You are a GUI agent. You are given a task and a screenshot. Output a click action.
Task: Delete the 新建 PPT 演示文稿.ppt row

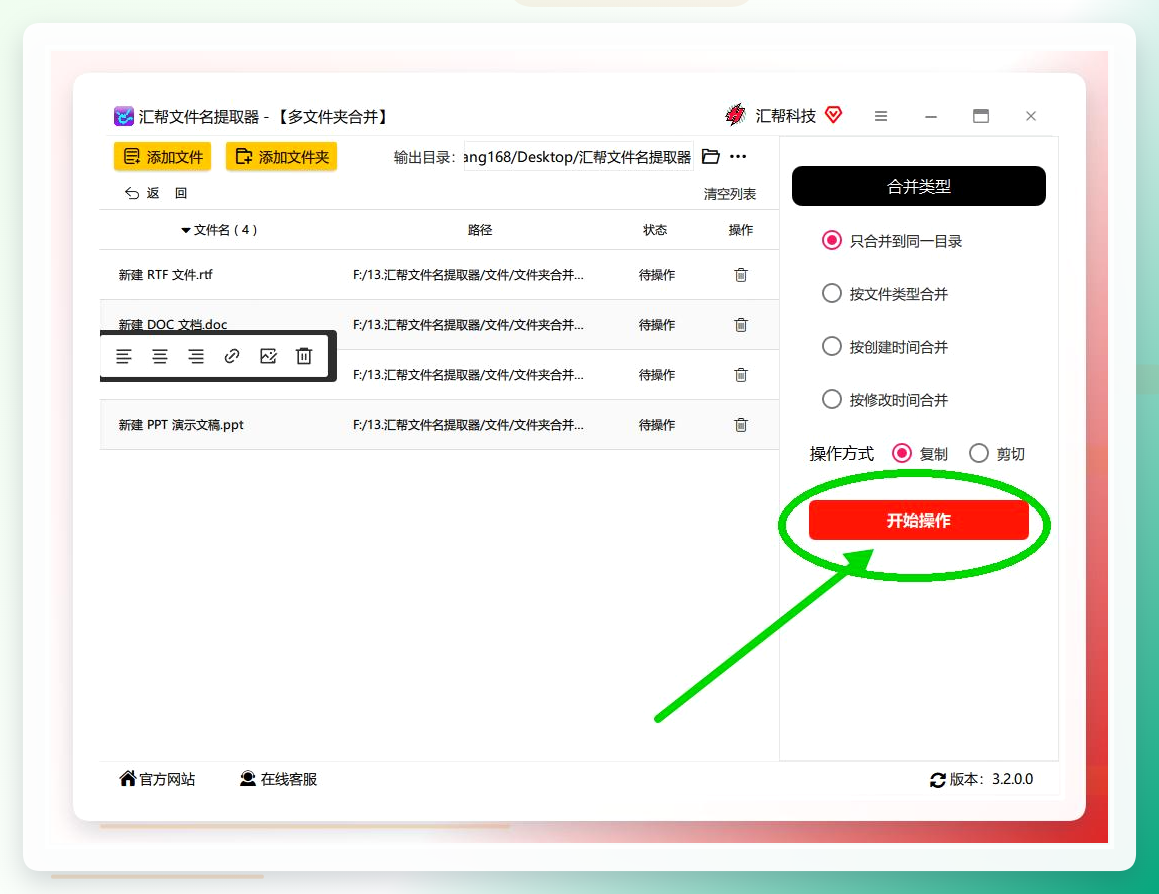[741, 425]
